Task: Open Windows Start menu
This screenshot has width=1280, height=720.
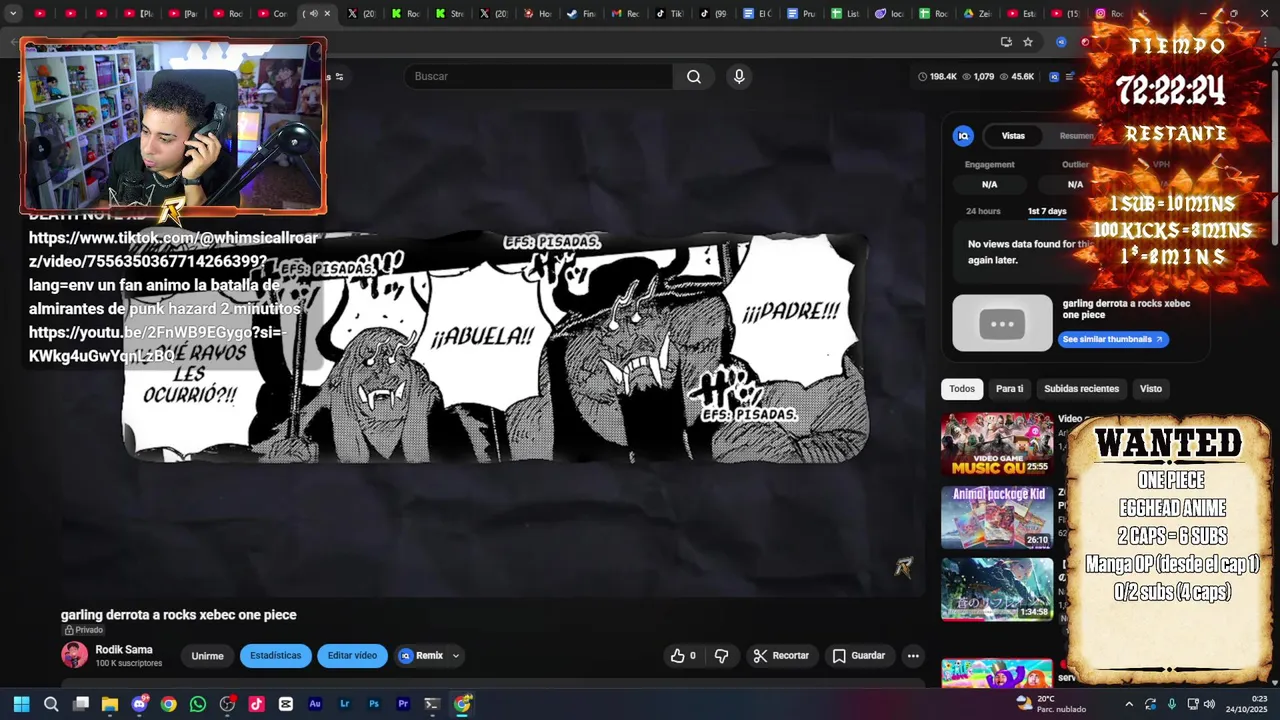Action: click(21, 704)
